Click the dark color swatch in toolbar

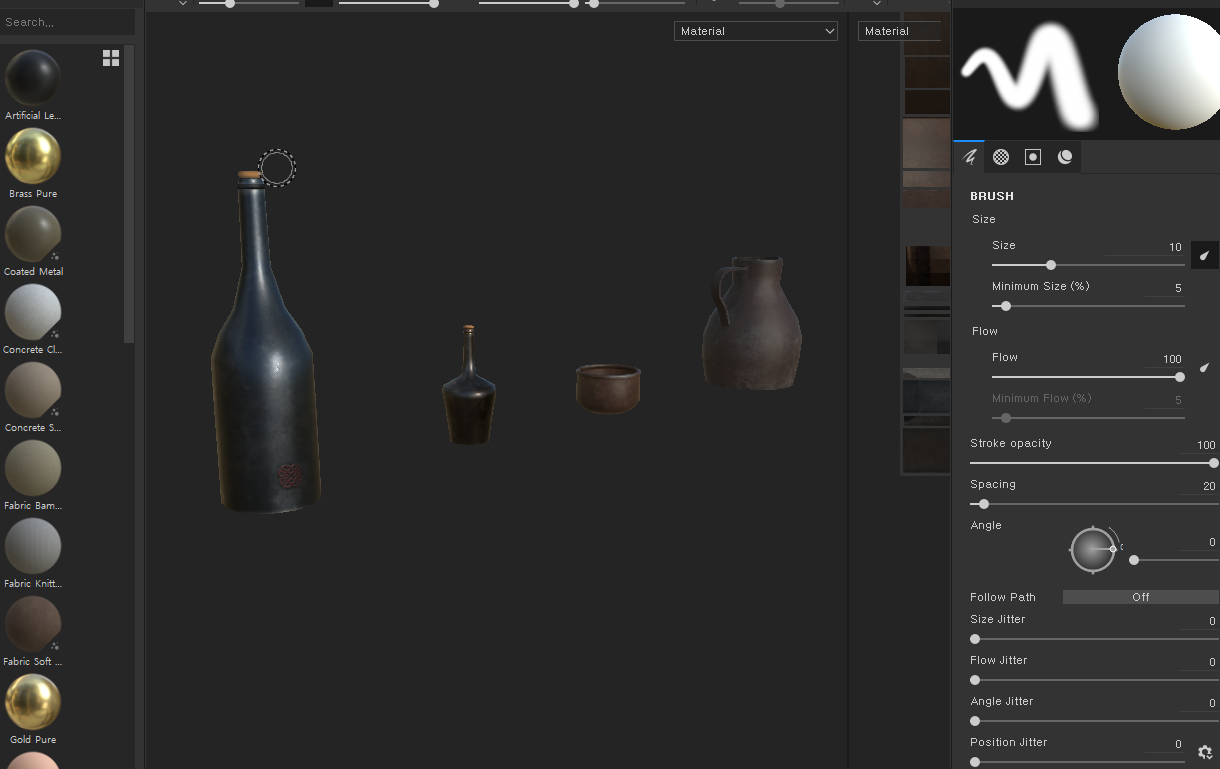(x=319, y=3)
